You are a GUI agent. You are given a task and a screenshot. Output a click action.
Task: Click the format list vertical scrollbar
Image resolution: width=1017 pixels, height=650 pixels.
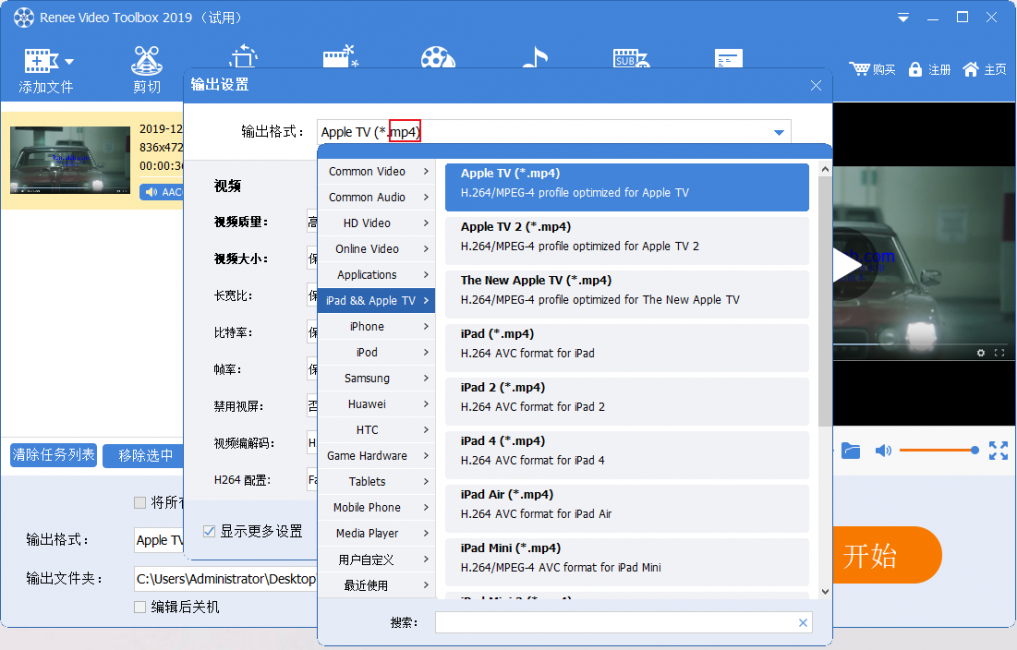(x=824, y=301)
